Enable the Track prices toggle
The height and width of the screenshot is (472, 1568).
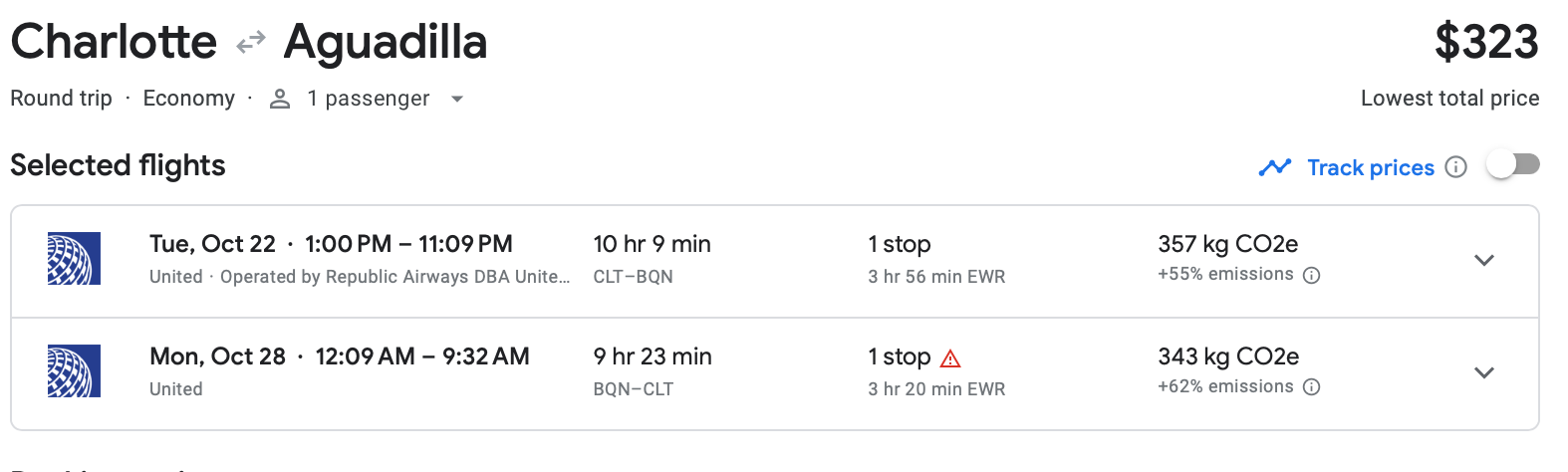pyautogui.click(x=1512, y=165)
